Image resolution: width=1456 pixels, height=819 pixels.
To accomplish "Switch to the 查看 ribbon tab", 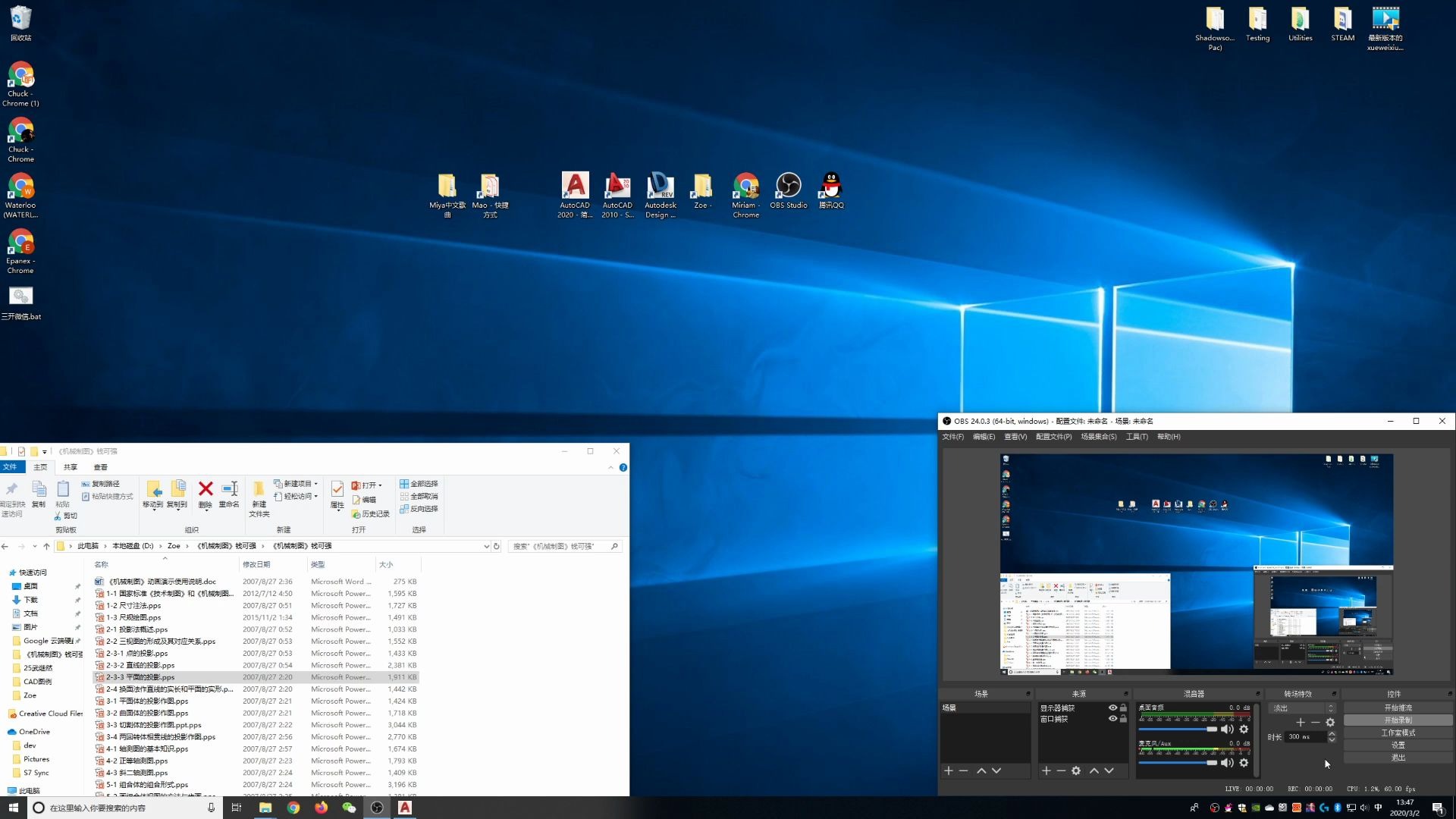I will 100,467.
